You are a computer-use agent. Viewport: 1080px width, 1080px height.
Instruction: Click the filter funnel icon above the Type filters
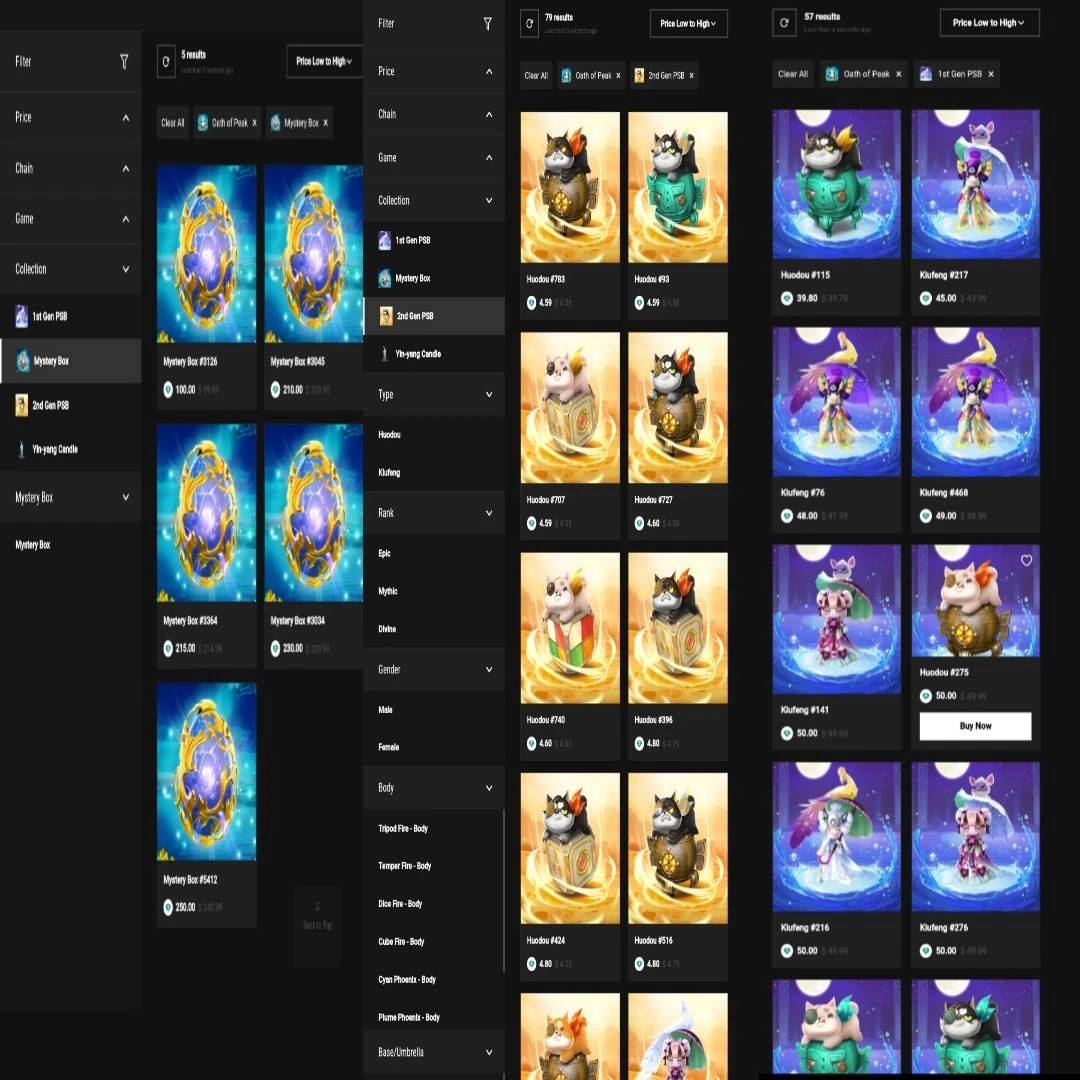pos(488,24)
